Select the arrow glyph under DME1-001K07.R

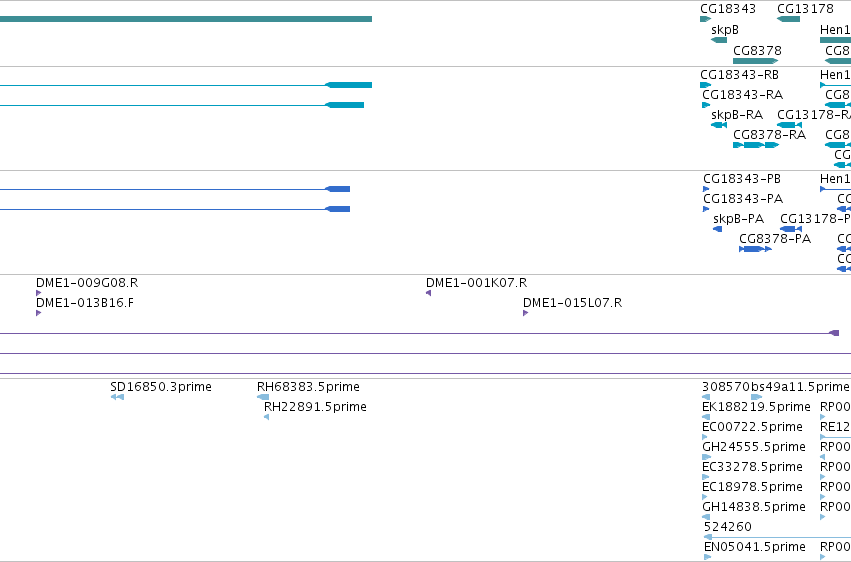[x=429, y=293]
